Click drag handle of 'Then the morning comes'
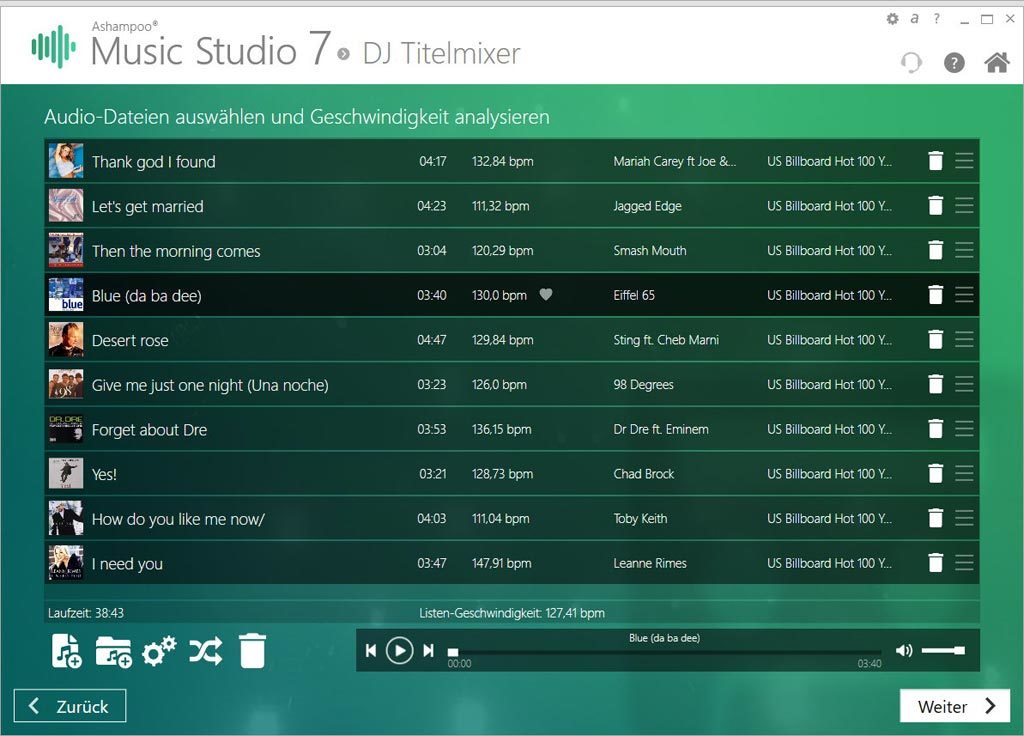This screenshot has height=736, width=1024. (x=964, y=250)
